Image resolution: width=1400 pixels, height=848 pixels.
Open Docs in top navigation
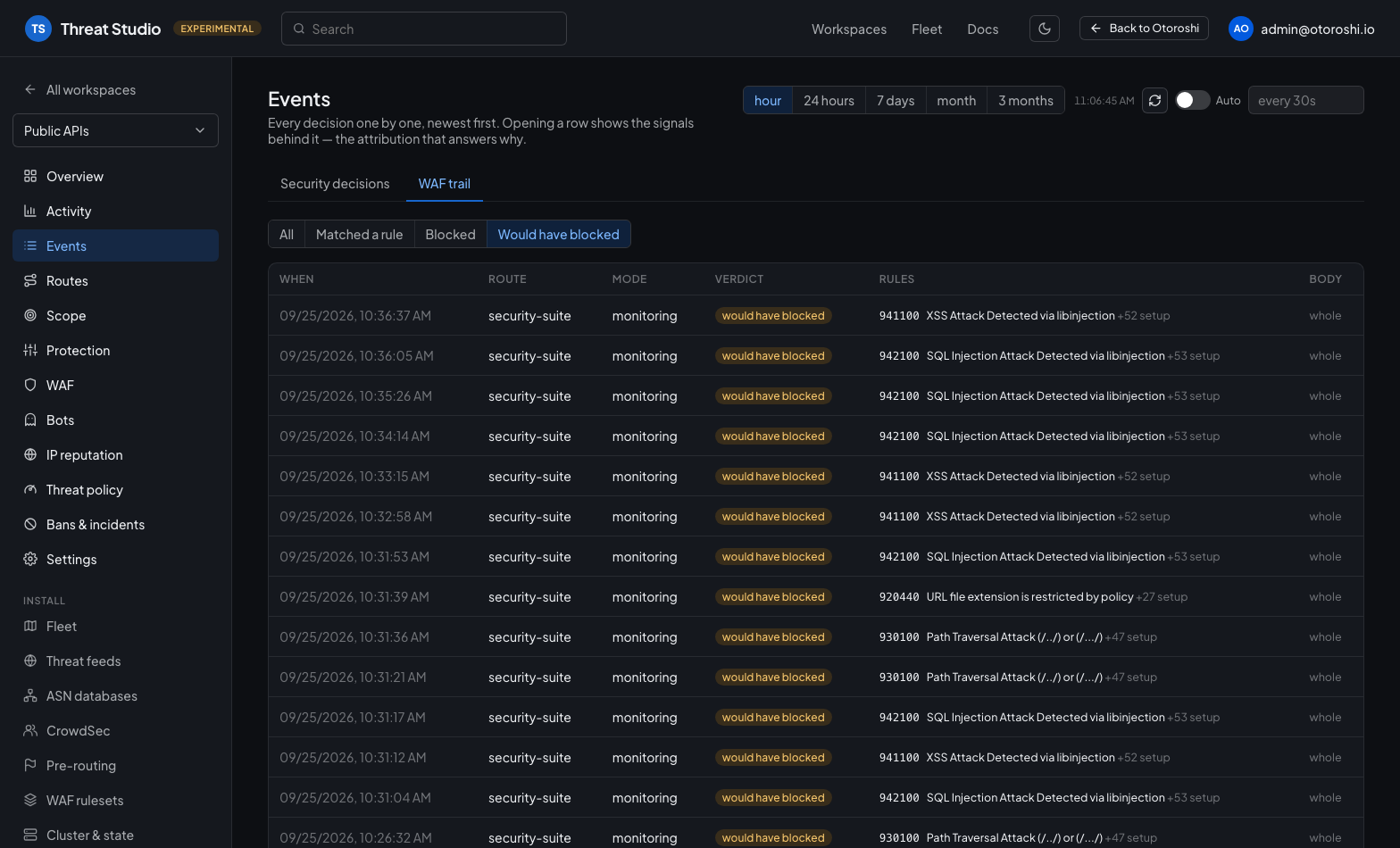coord(983,29)
